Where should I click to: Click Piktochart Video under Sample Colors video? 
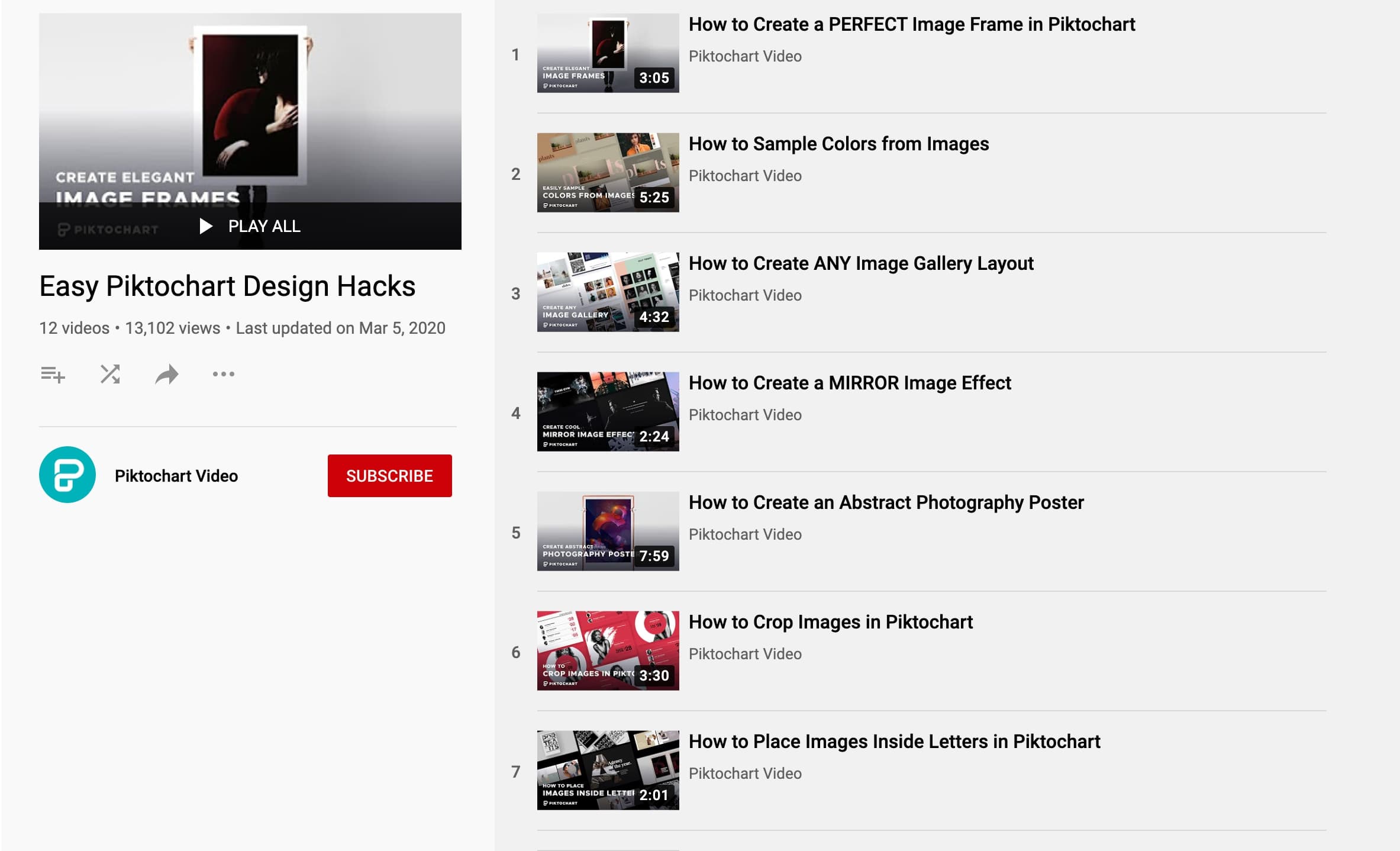pyautogui.click(x=745, y=176)
